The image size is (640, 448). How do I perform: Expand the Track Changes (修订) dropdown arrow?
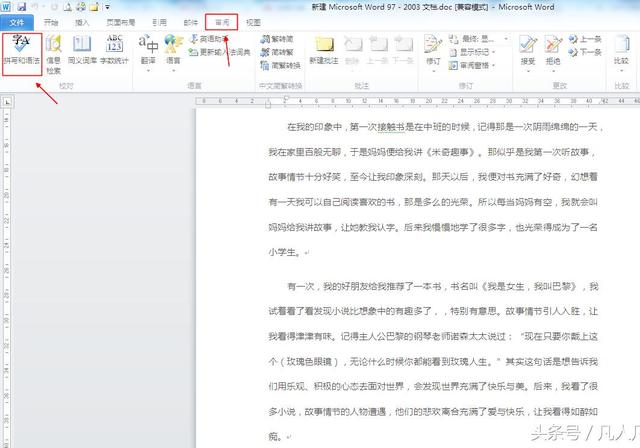433,71
